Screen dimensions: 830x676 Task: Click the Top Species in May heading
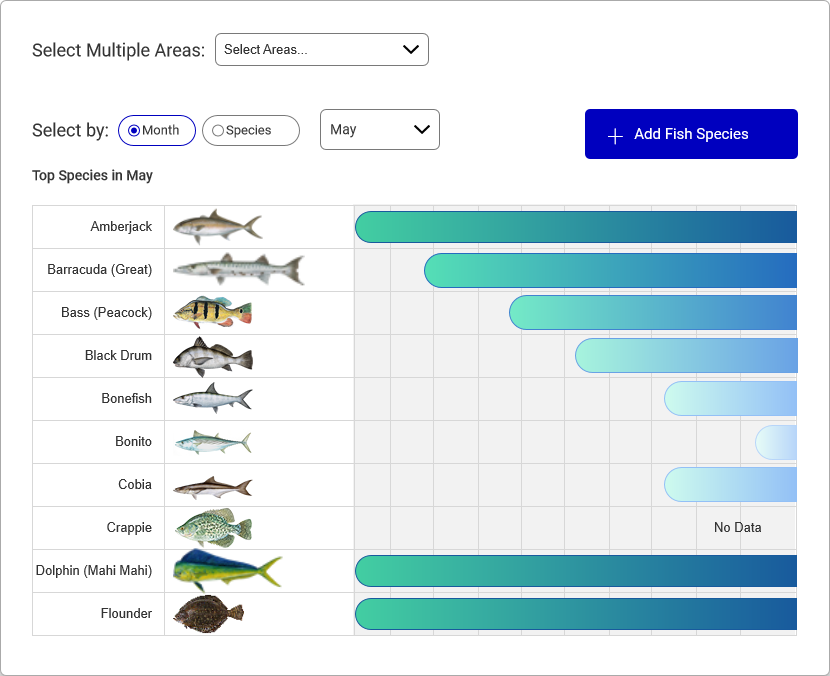91,175
